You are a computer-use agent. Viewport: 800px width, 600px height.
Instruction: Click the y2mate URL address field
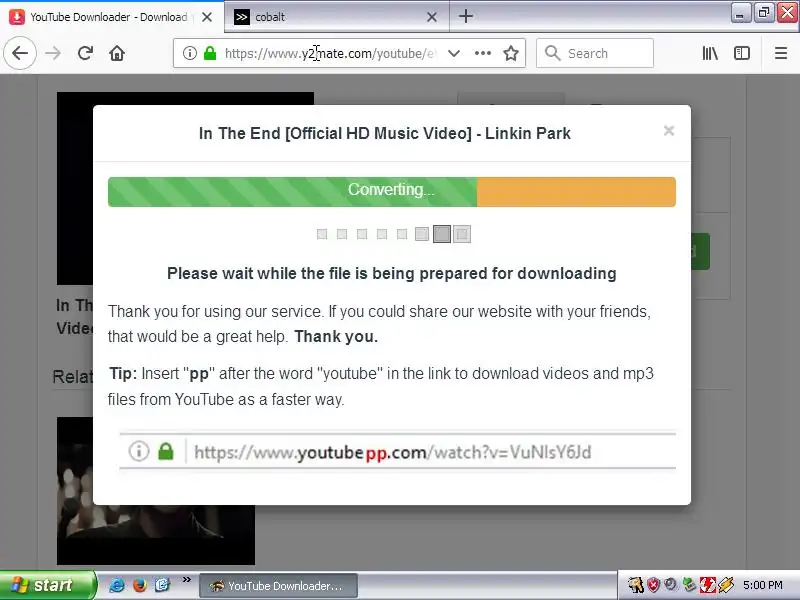coord(330,53)
